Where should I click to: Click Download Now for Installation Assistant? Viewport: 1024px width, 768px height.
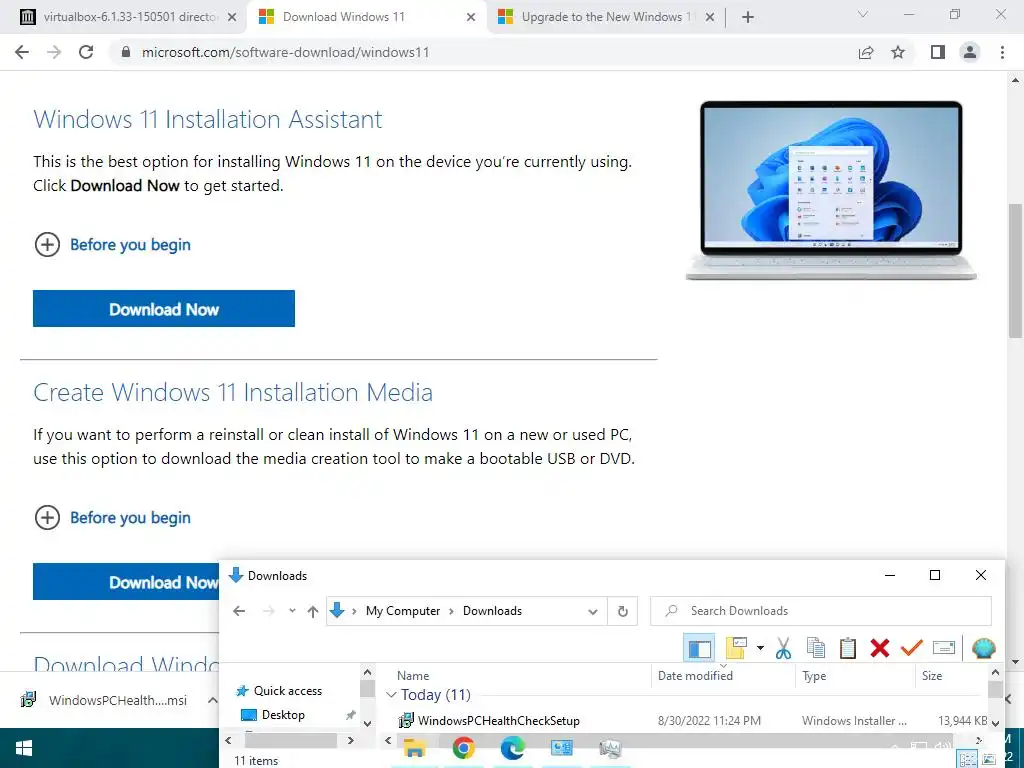(x=164, y=309)
